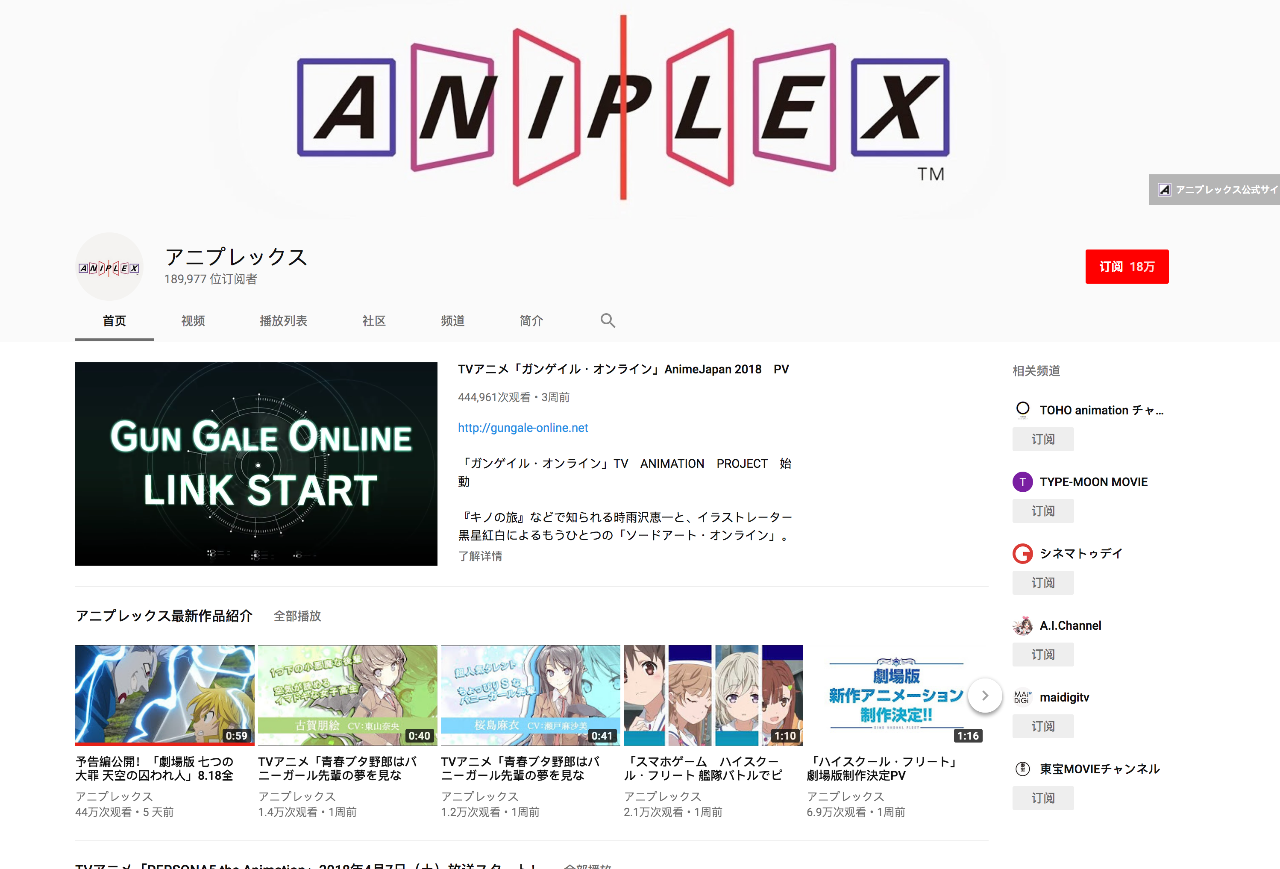Open the シネマトゥデイ red channel icon
Screen dimensions: 1280x869
(1022, 554)
